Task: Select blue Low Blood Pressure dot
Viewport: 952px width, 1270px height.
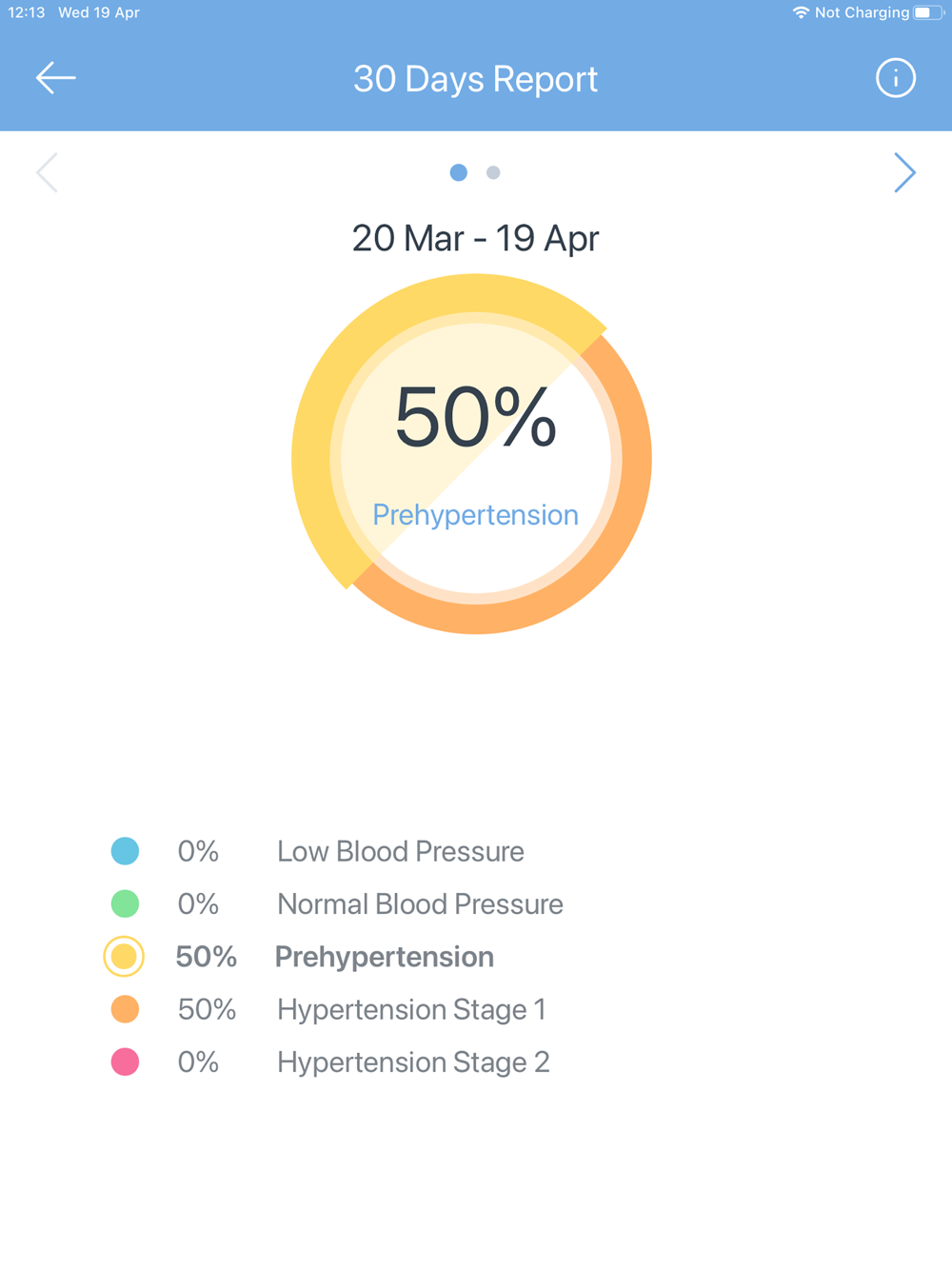Action: tap(125, 851)
